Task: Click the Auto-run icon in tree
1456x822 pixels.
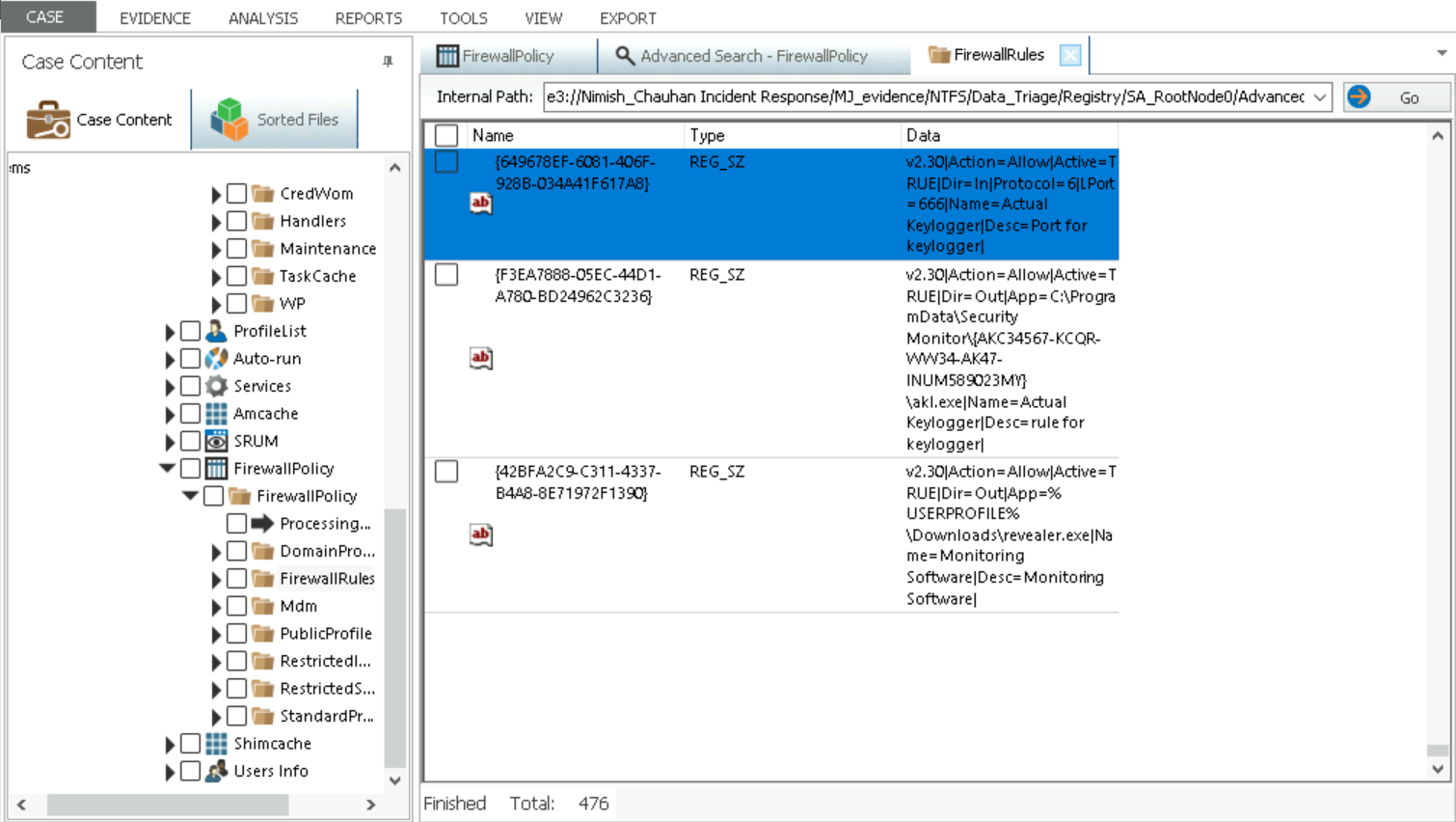Action: click(x=216, y=359)
